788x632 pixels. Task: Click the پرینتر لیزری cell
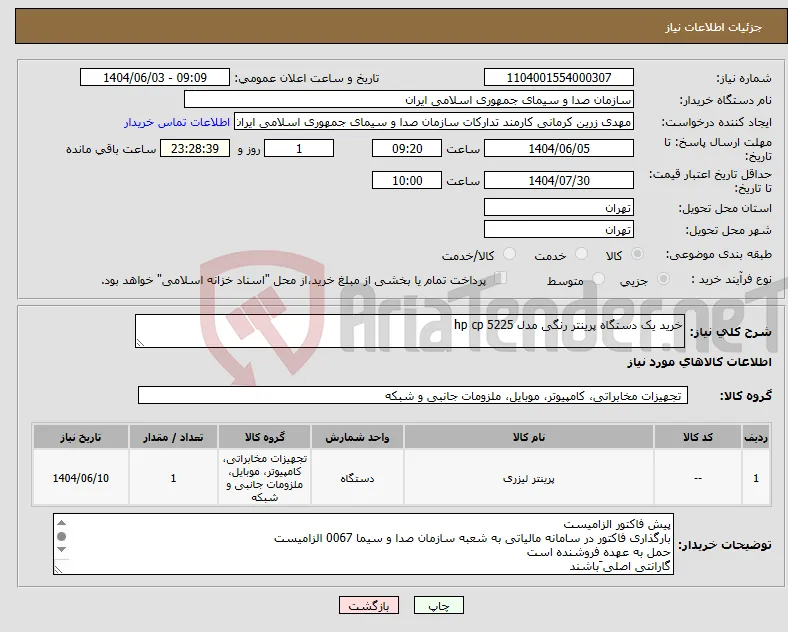pyautogui.click(x=529, y=478)
